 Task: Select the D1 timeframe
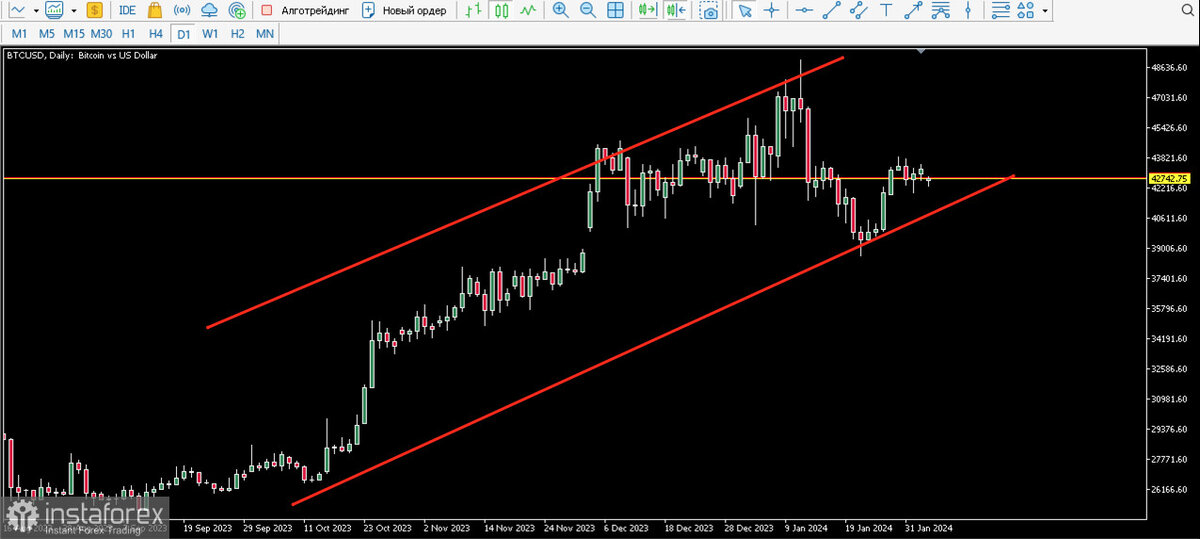(x=183, y=33)
